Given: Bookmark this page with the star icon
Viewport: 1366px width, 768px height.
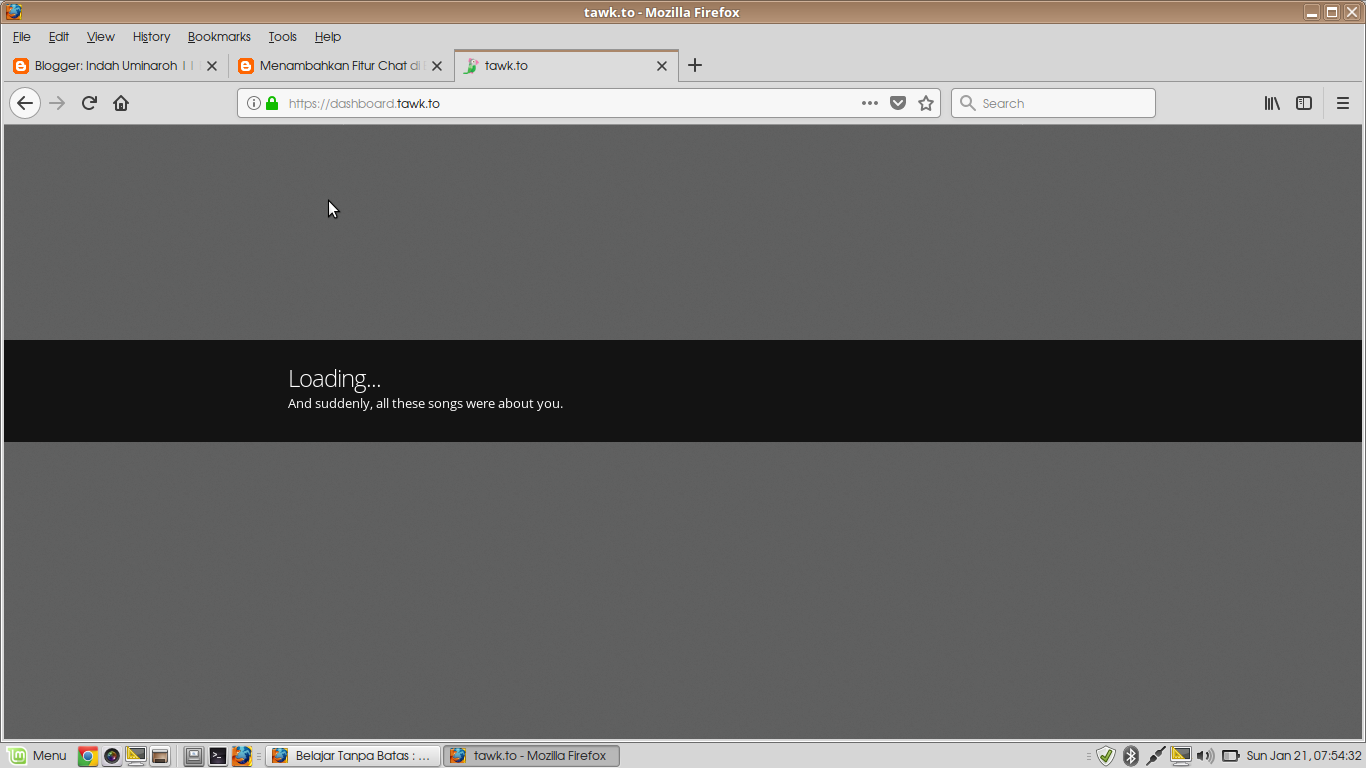Looking at the screenshot, I should (926, 103).
